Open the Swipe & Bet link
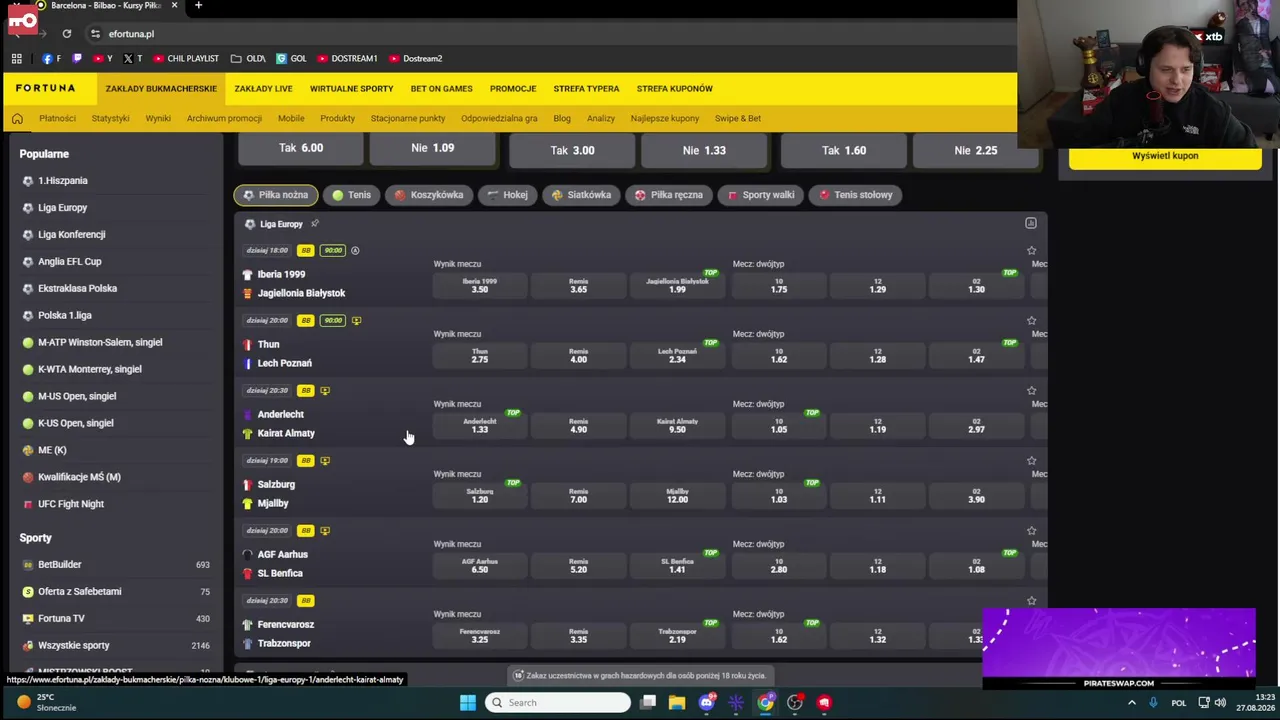 [x=738, y=119]
